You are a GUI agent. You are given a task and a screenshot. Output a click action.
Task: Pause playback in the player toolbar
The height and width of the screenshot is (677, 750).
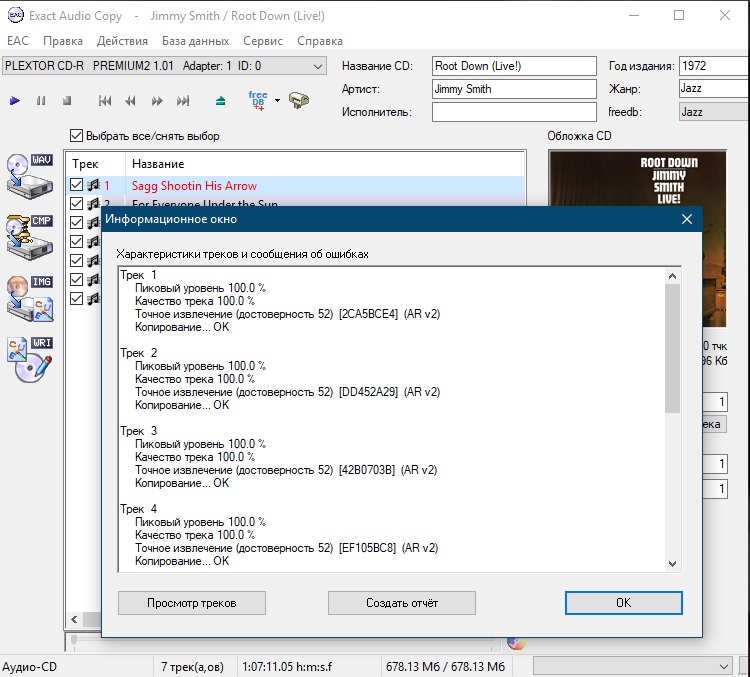[x=41, y=100]
